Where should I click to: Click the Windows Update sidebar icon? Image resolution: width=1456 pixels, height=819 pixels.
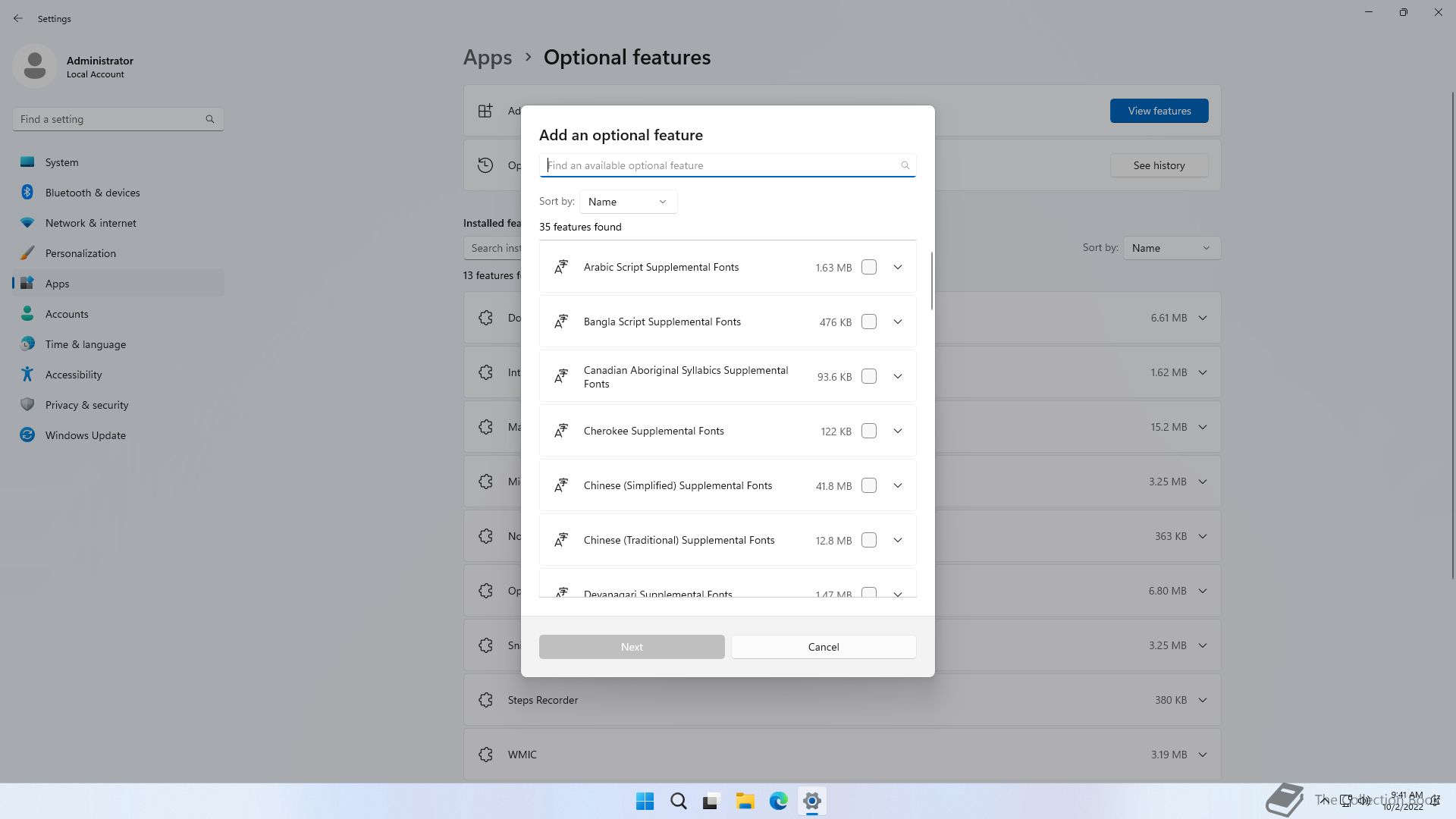[x=27, y=435]
